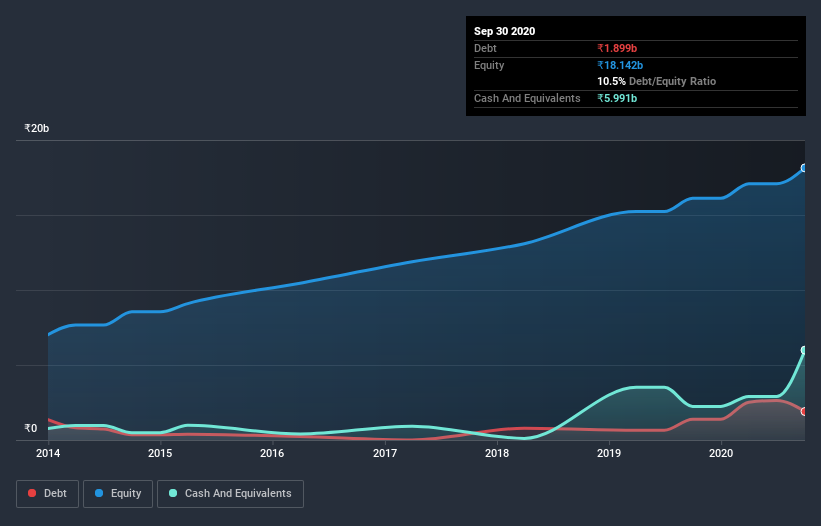Click the 2017 x-axis label
Screen dimensions: 821x526
point(385,453)
